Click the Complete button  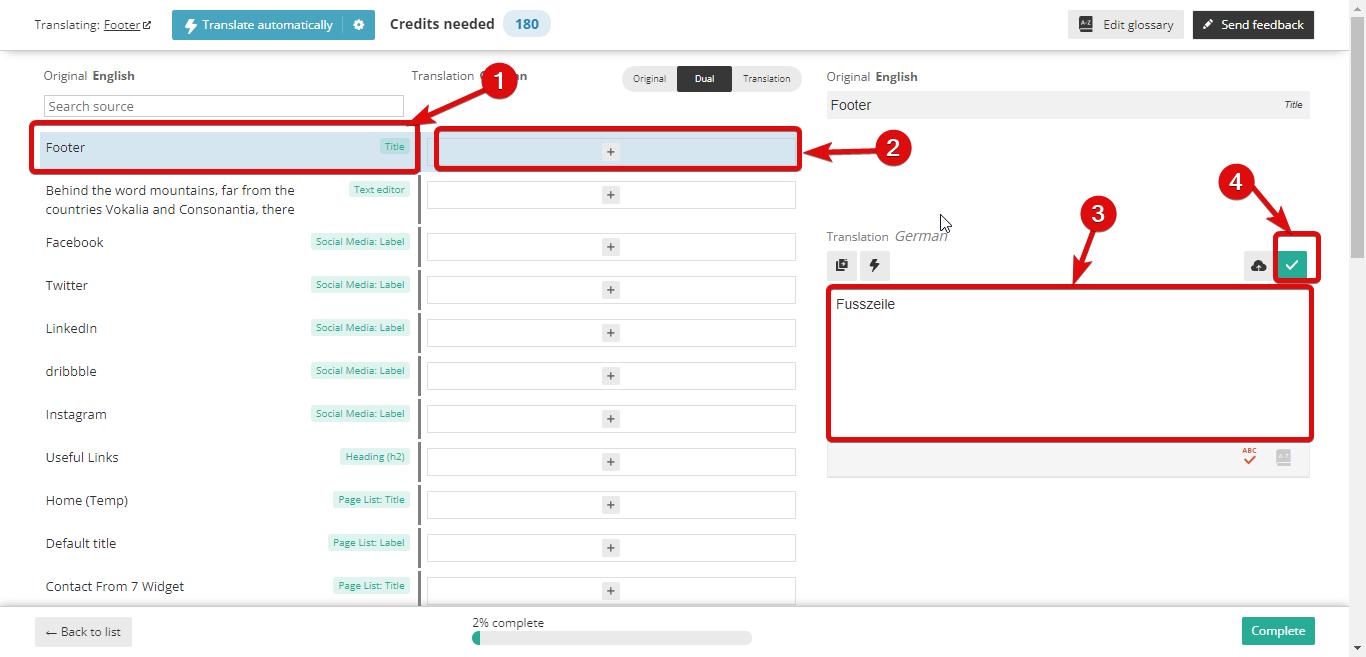[x=1278, y=631]
